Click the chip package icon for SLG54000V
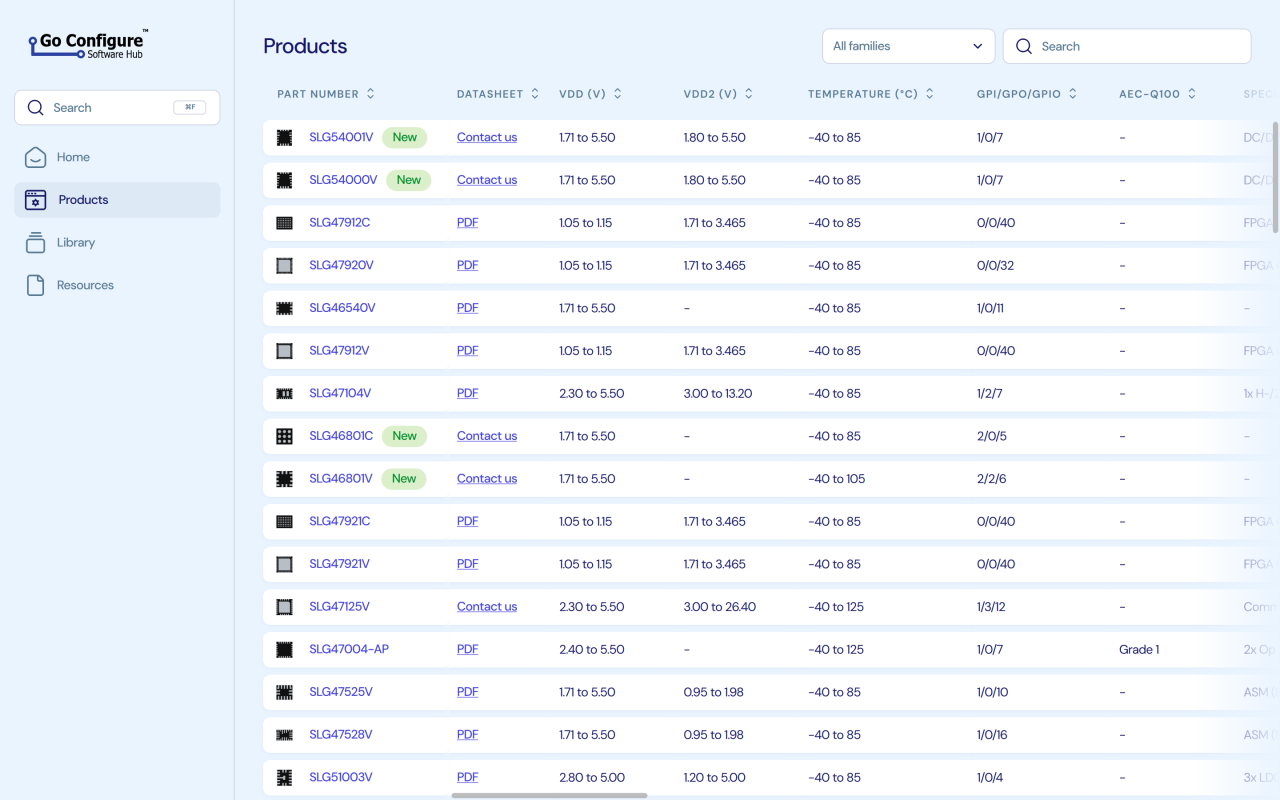 pos(284,180)
